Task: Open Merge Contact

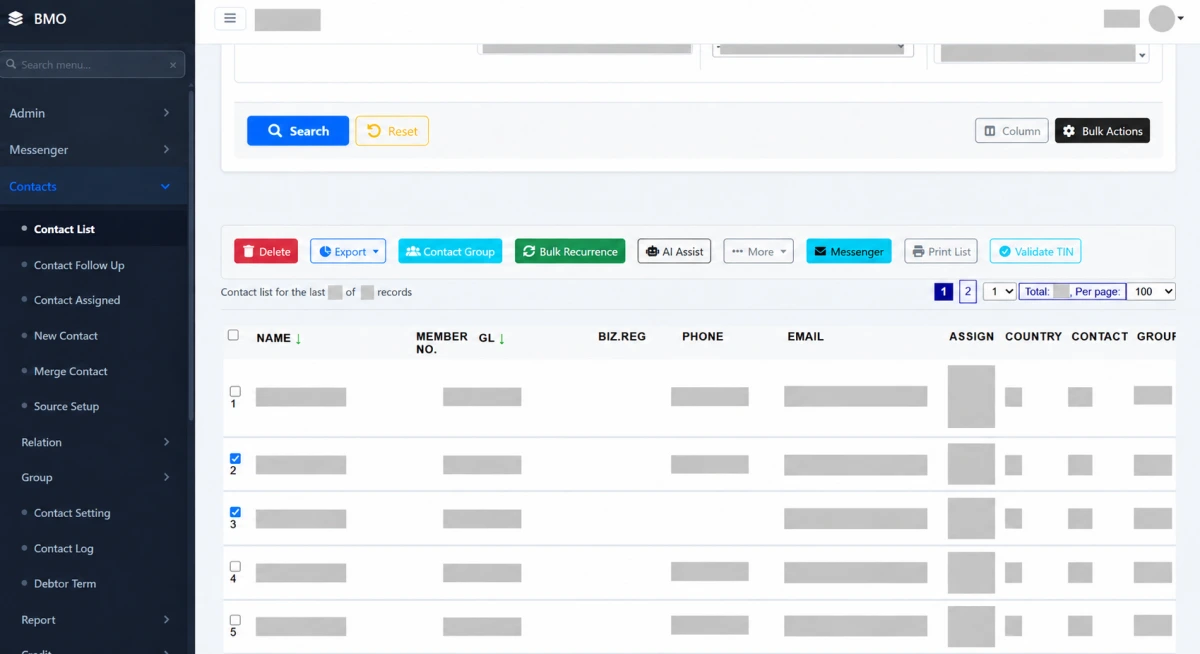Action: pyautogui.click(x=70, y=371)
